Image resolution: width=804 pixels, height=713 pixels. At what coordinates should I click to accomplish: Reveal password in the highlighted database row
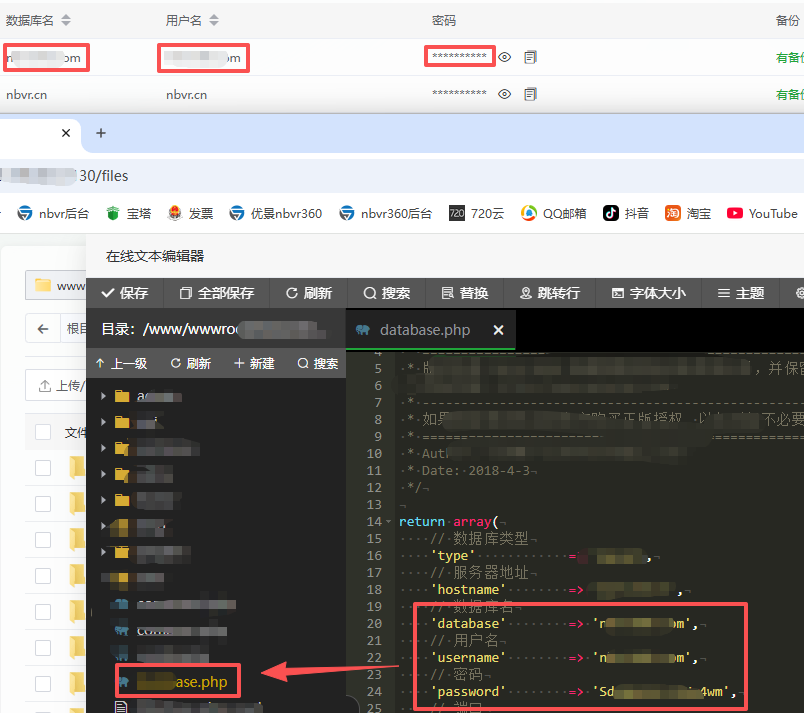click(505, 57)
